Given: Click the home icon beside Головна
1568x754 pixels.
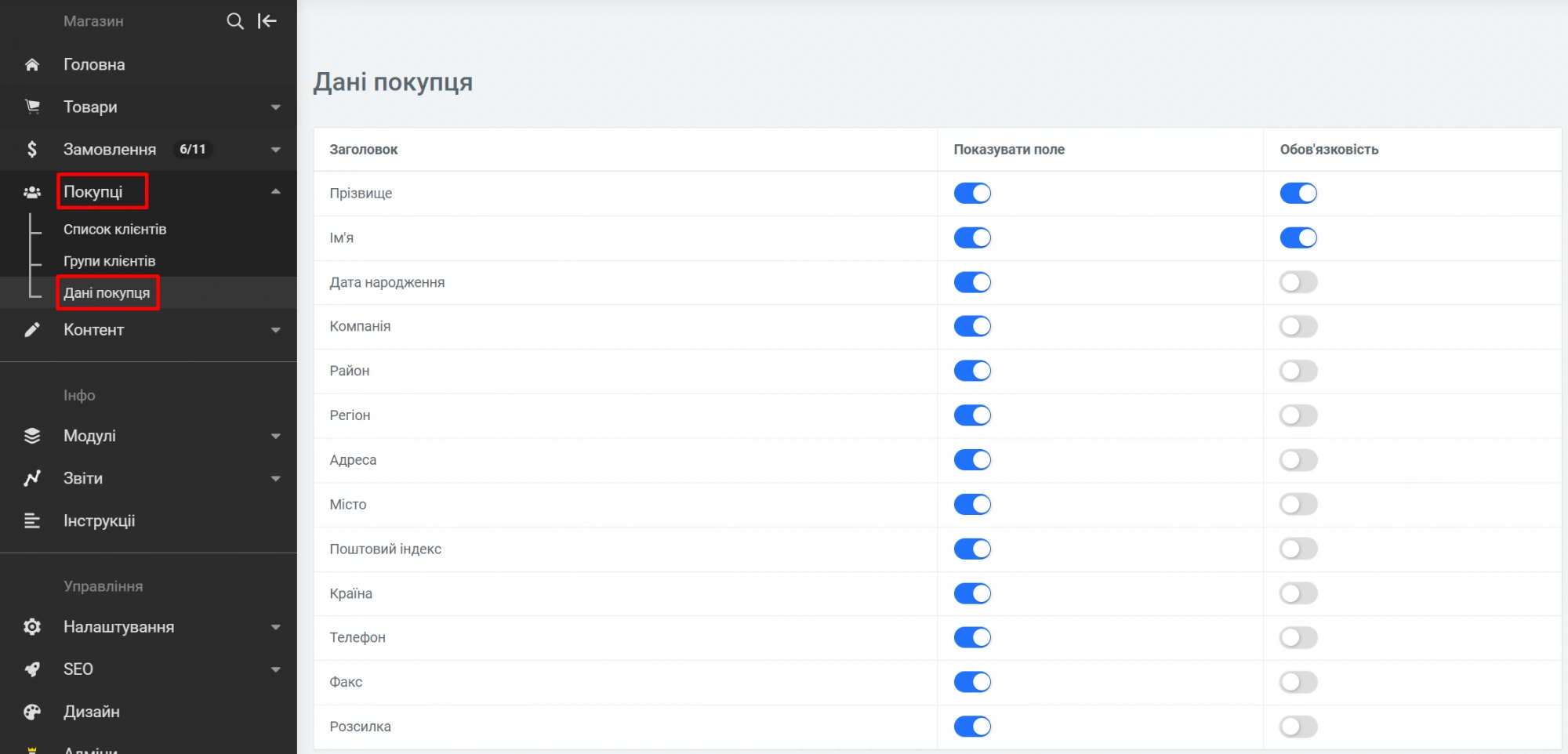Looking at the screenshot, I should point(32,65).
